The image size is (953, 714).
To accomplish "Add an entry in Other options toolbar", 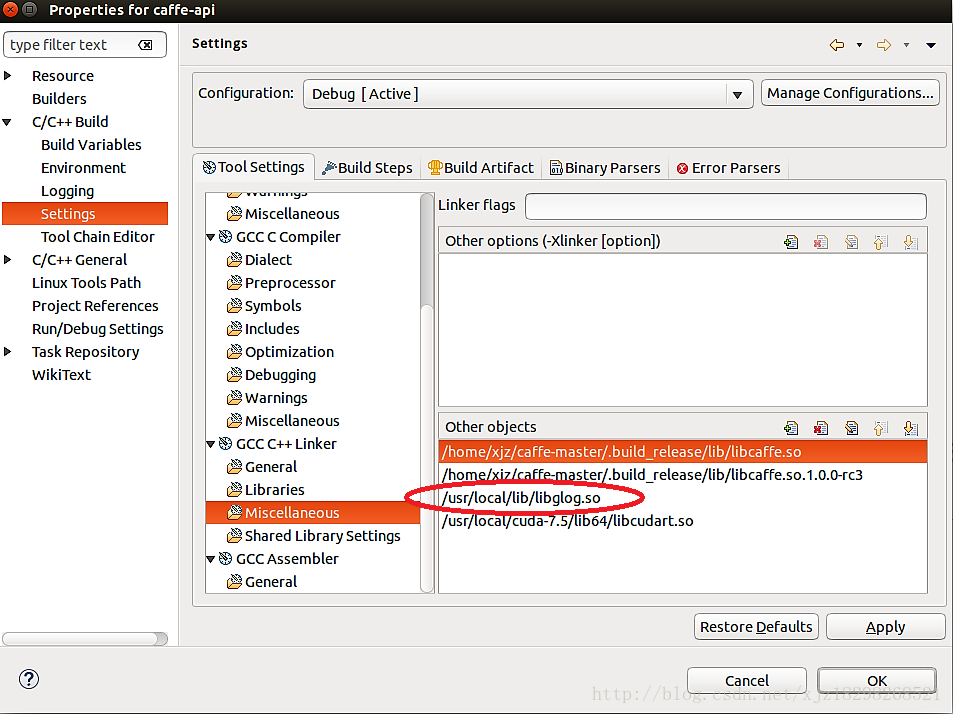I will (x=791, y=242).
